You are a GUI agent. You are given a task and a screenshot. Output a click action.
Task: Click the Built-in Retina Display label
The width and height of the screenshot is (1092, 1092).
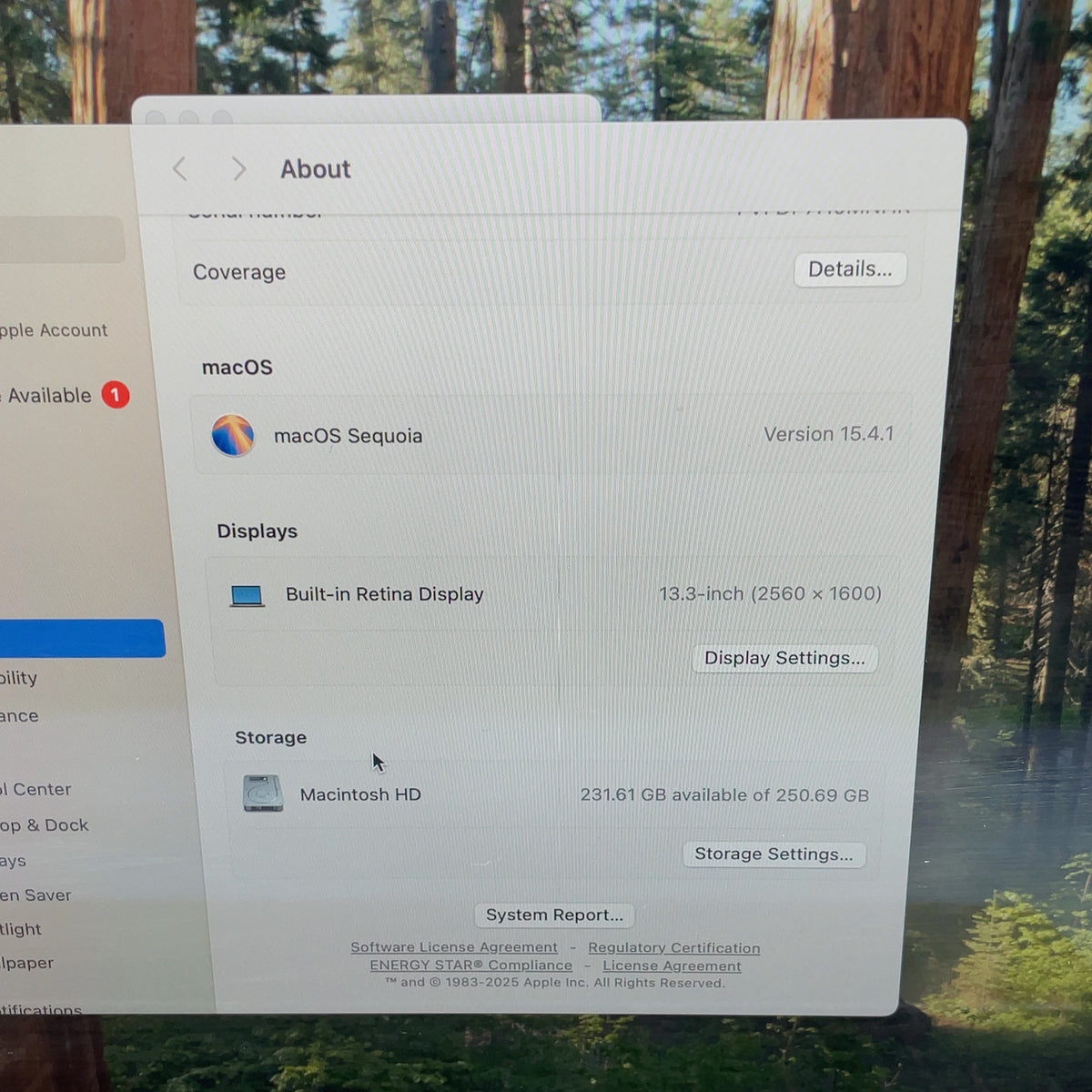point(385,594)
